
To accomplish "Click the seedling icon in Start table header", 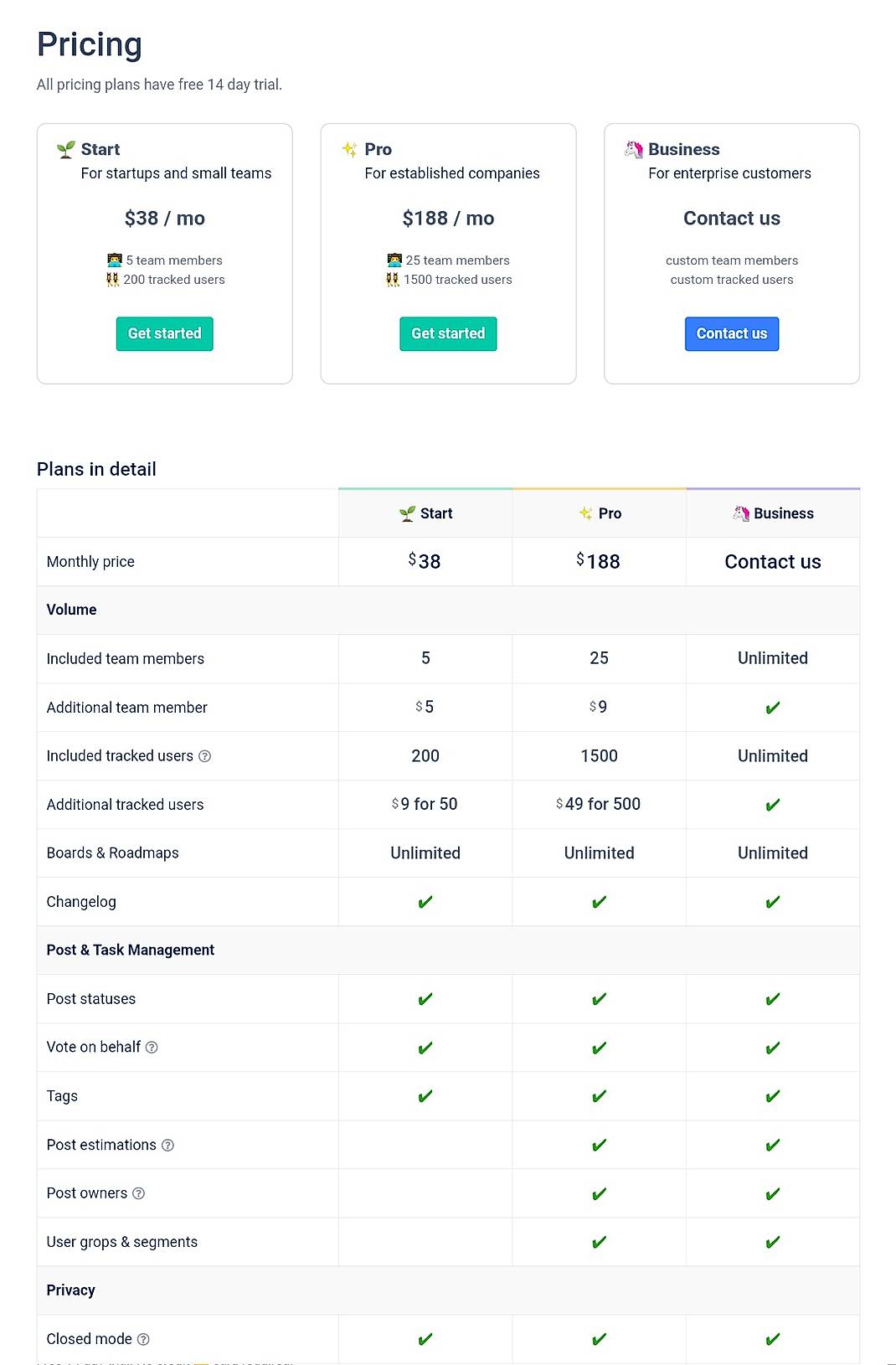I will tap(408, 513).
